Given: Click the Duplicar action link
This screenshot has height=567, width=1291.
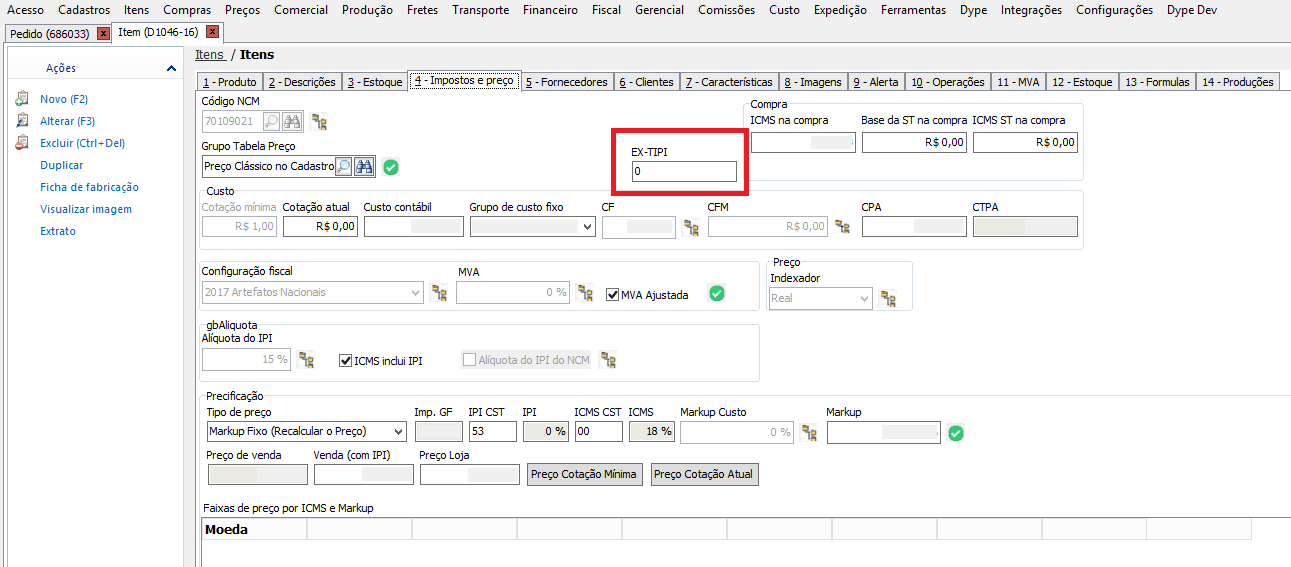Looking at the screenshot, I should 62,165.
